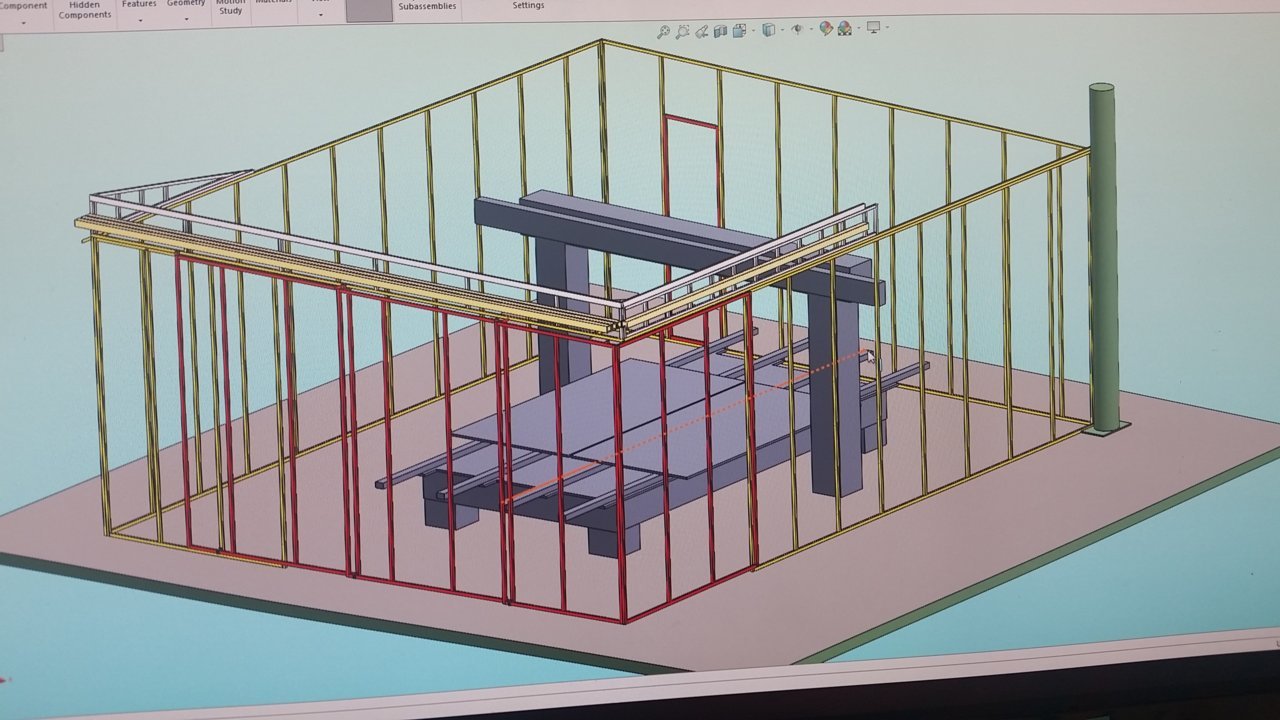Select the red door frame on back wall
1280x720 pixels.
point(692,122)
